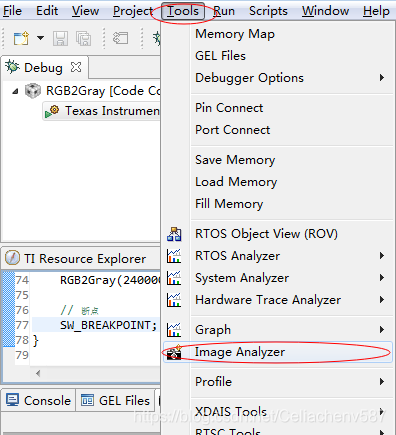Click the Graph chart icon
Viewport: 396px width, 435px height.
click(174, 330)
